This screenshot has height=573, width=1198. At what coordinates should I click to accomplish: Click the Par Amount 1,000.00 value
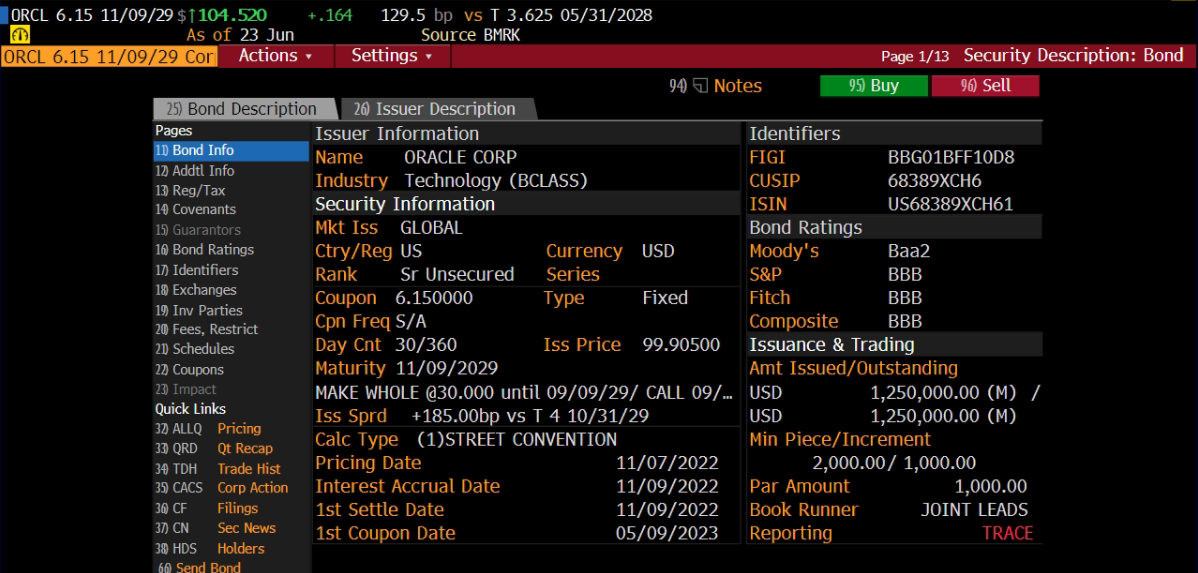(x=991, y=487)
